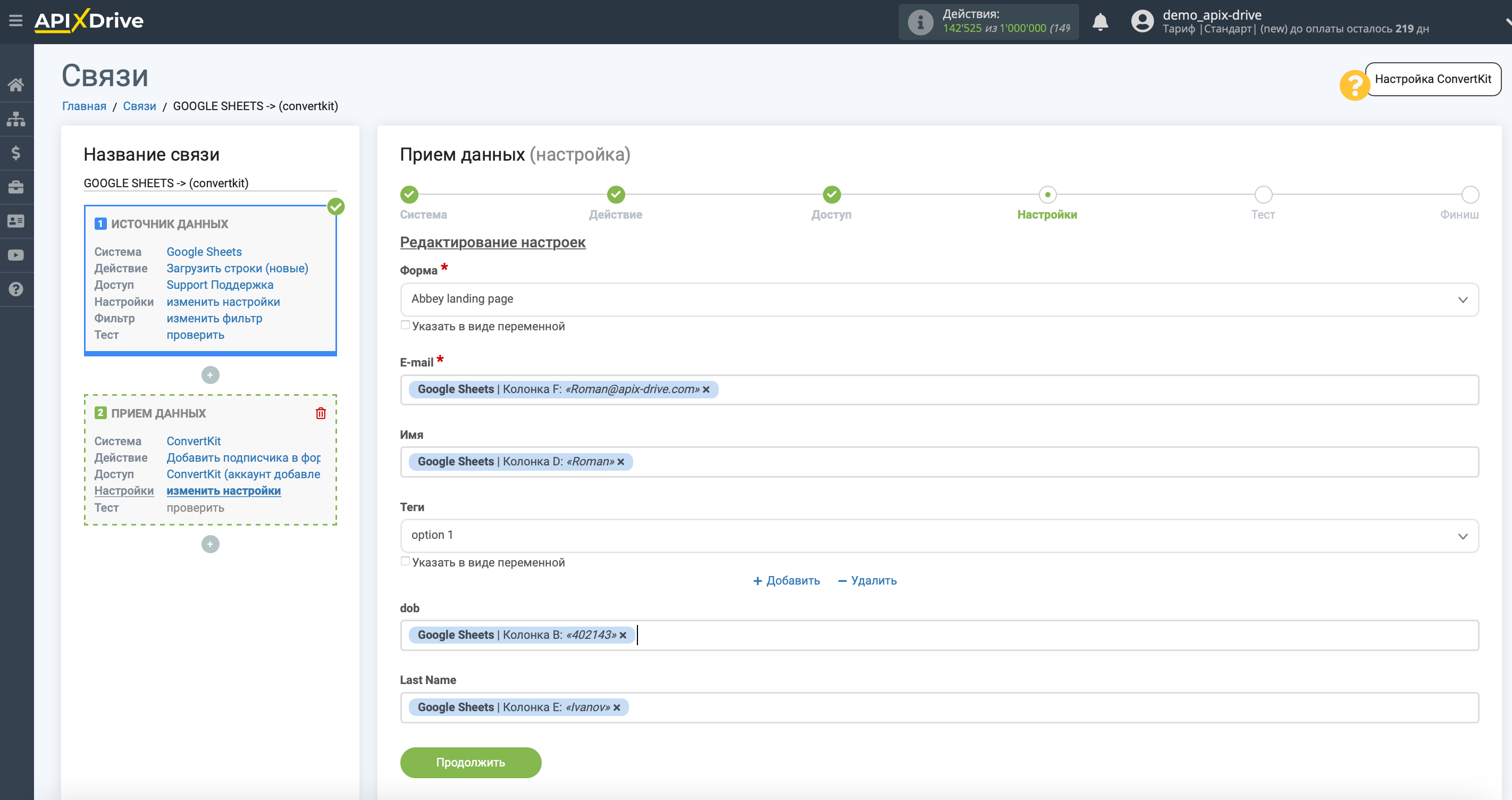Viewport: 1512px width, 800px height.
Task: Open the Главная breadcrumb link
Action: (x=84, y=106)
